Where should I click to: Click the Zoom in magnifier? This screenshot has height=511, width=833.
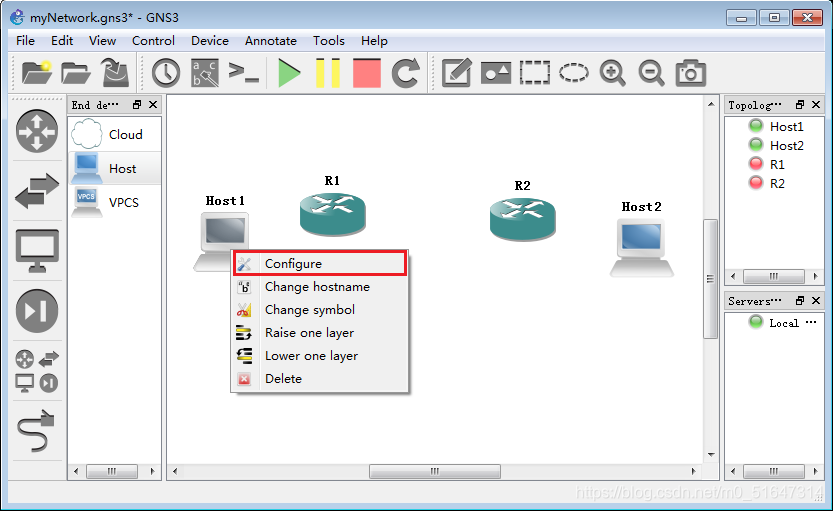[x=613, y=73]
